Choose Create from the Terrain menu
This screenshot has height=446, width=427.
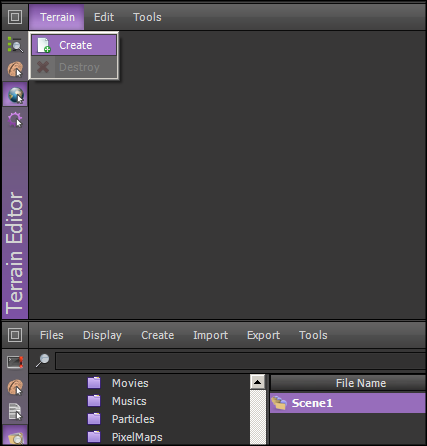coord(74,45)
